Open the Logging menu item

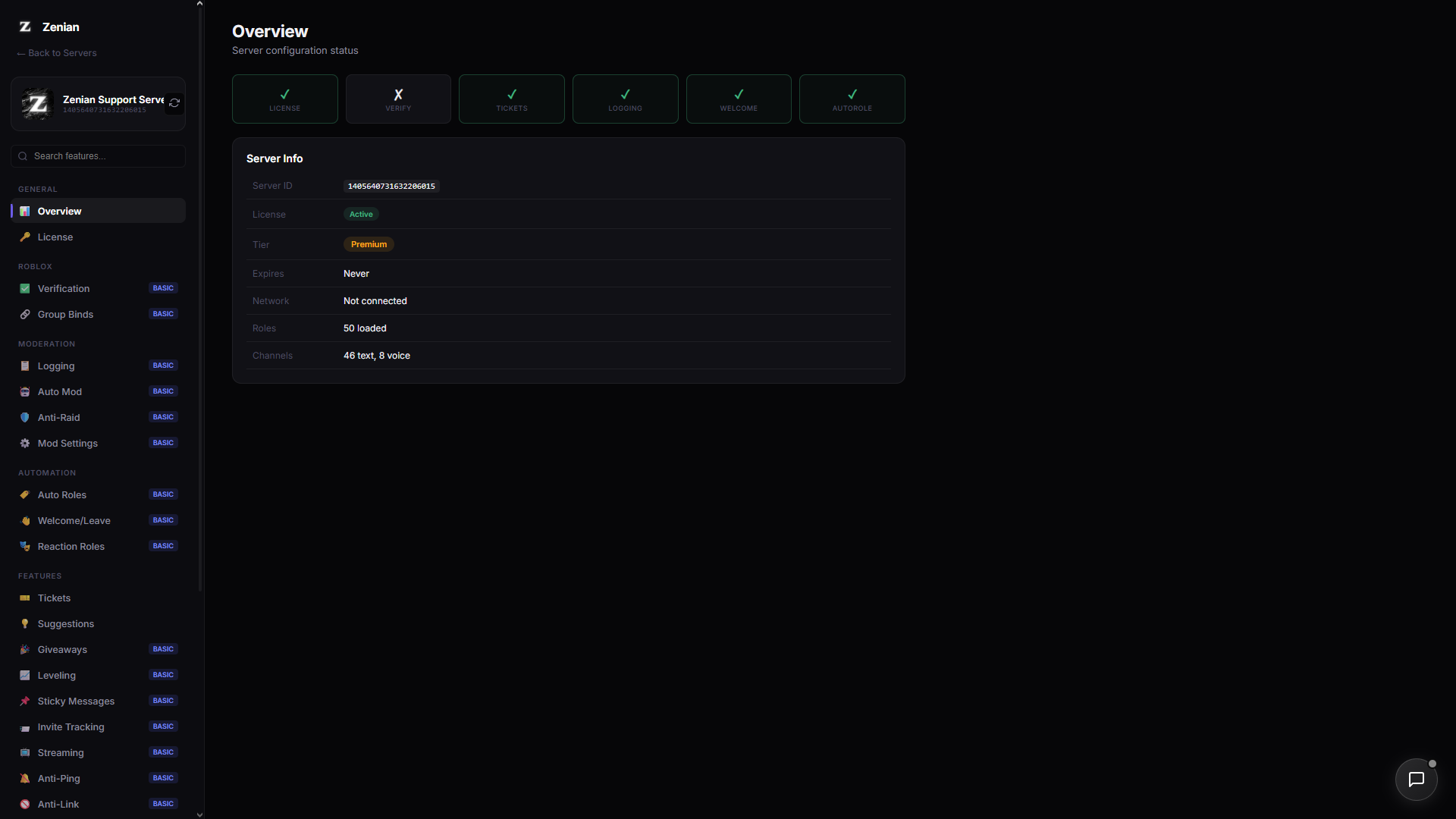coord(98,366)
